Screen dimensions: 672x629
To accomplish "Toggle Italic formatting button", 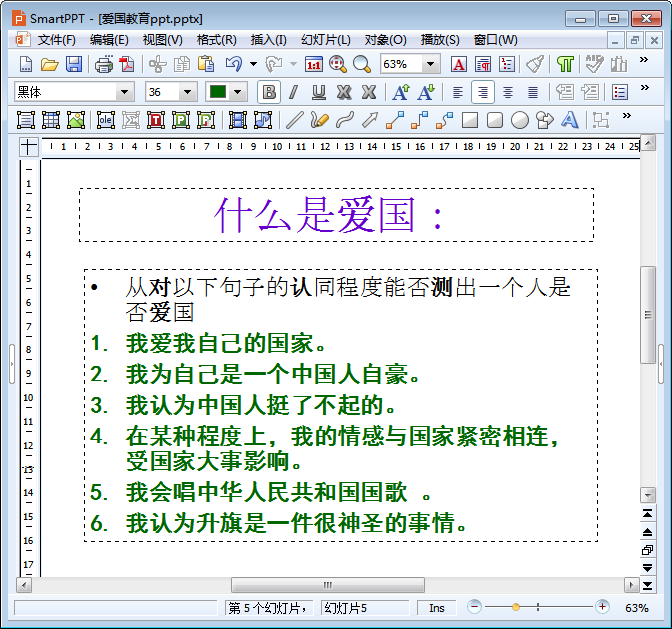I will pos(294,92).
